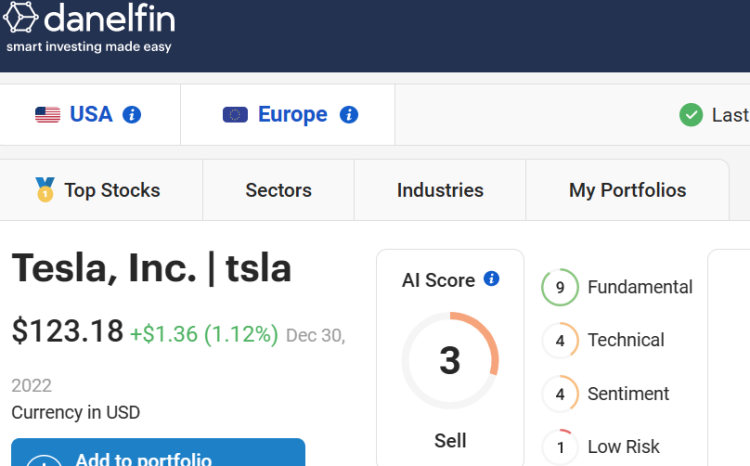Click the Fundamental score 9 circle

[x=560, y=287]
